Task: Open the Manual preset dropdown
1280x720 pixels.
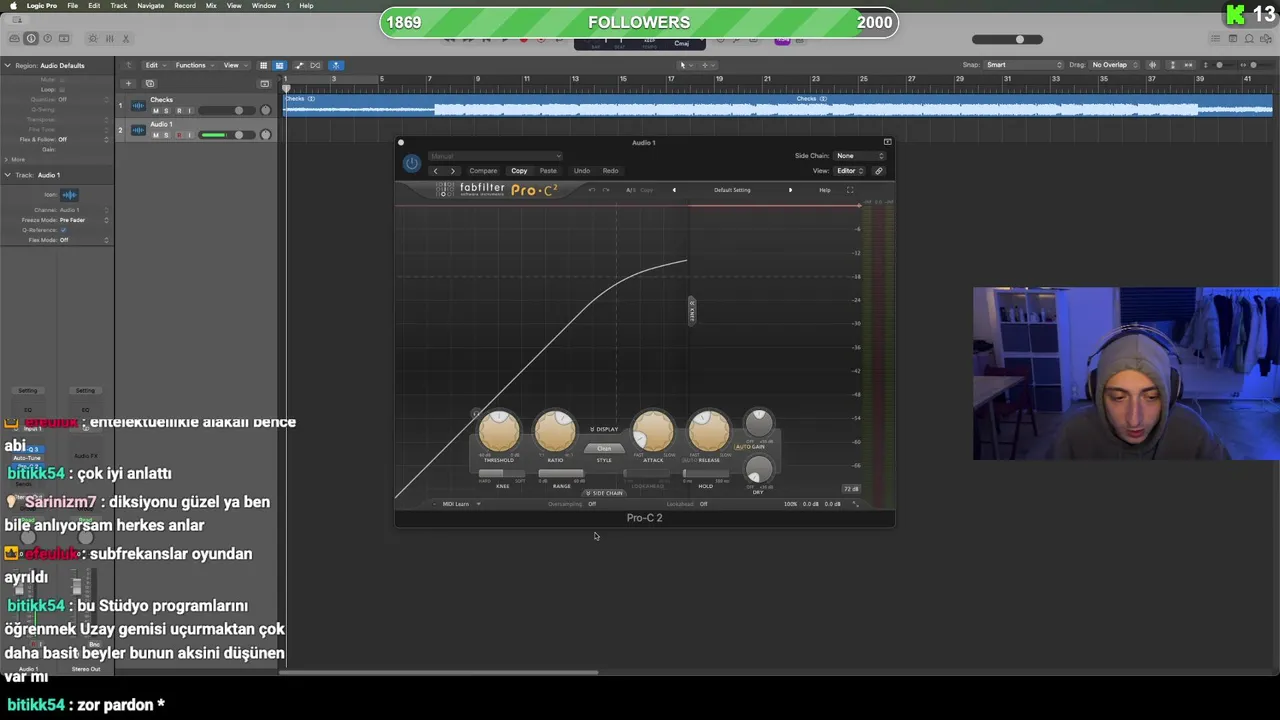Action: click(x=495, y=156)
